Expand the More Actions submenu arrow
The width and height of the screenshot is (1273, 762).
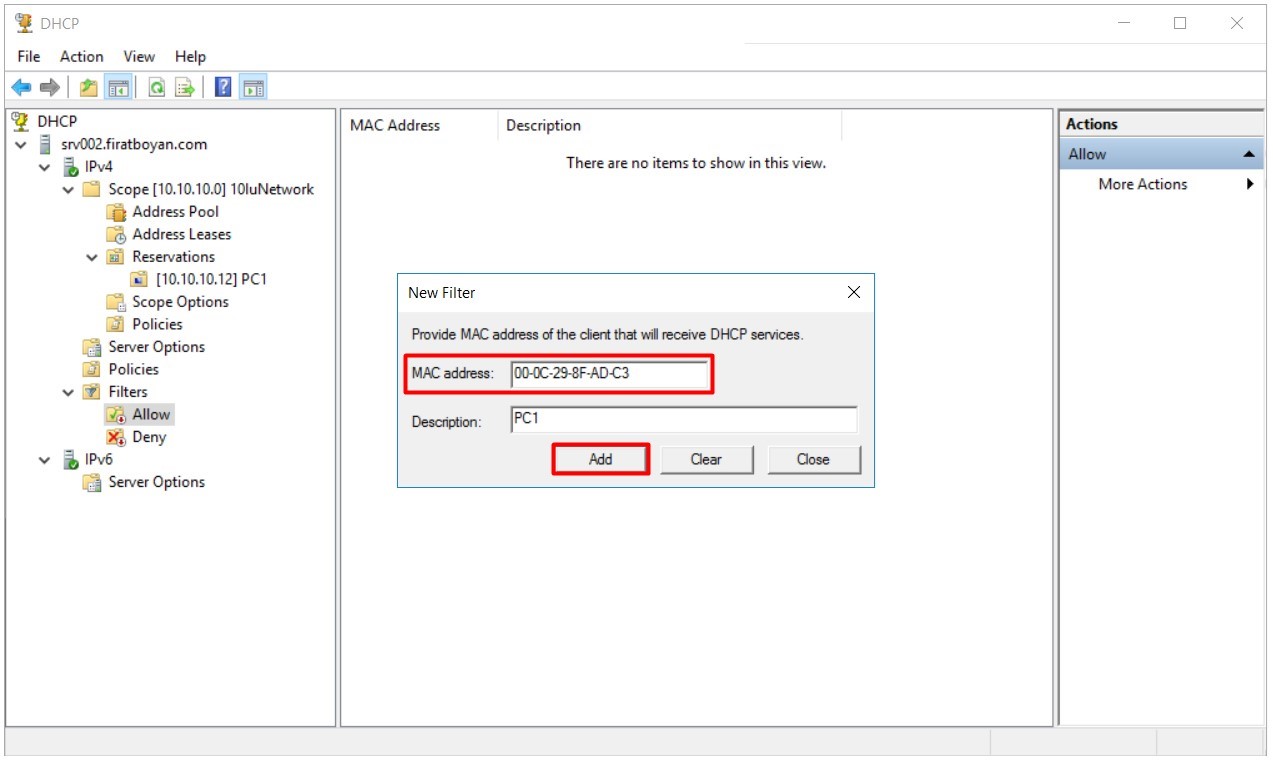click(x=1250, y=184)
